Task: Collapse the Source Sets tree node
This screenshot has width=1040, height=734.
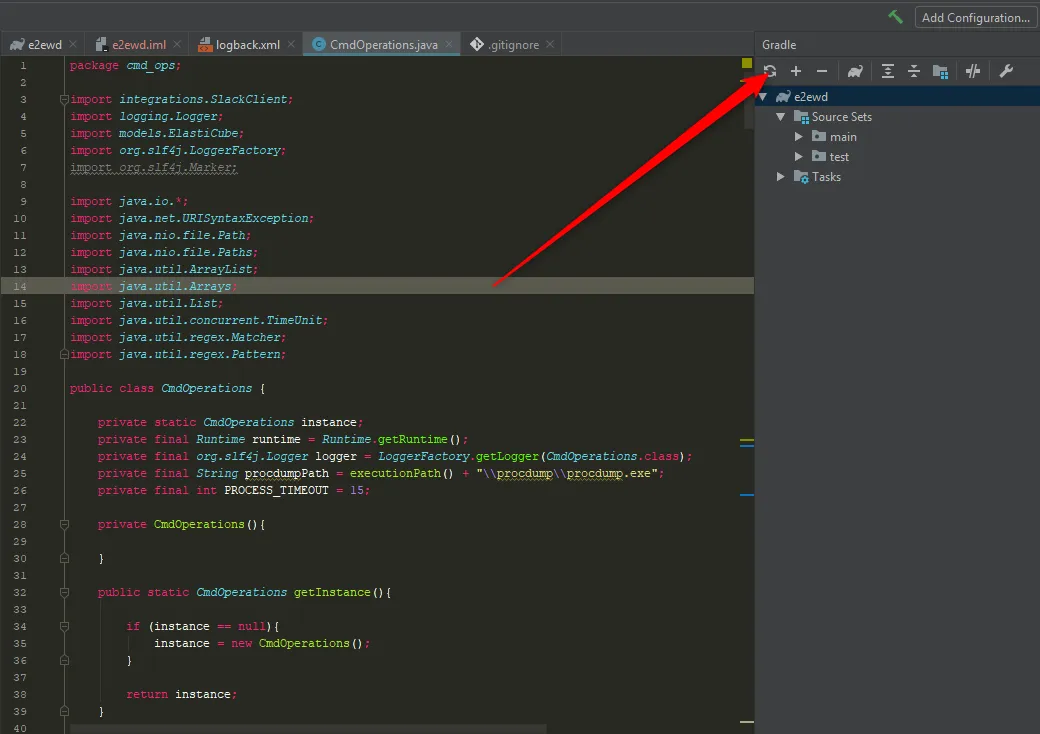Action: (x=781, y=116)
